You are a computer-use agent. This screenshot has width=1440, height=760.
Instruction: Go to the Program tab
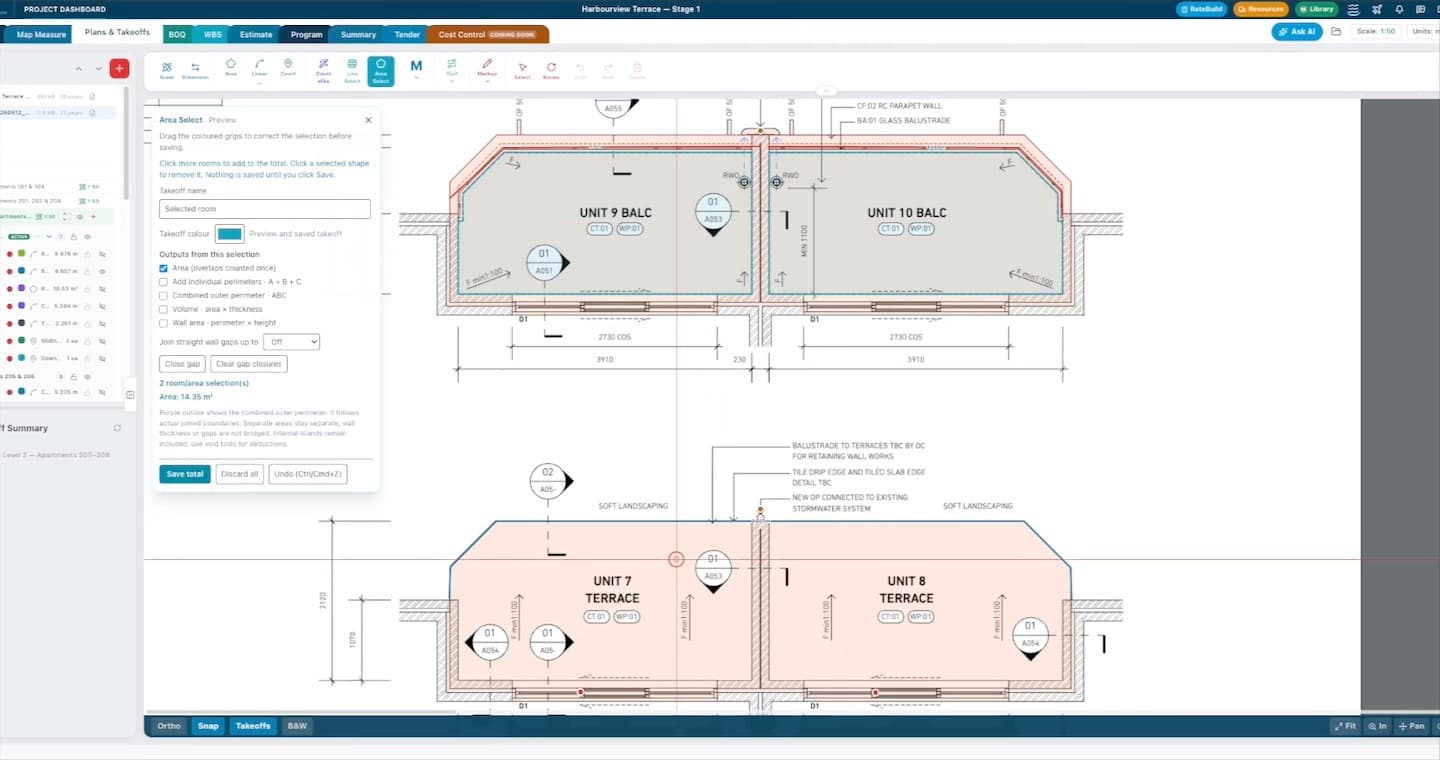[307, 34]
